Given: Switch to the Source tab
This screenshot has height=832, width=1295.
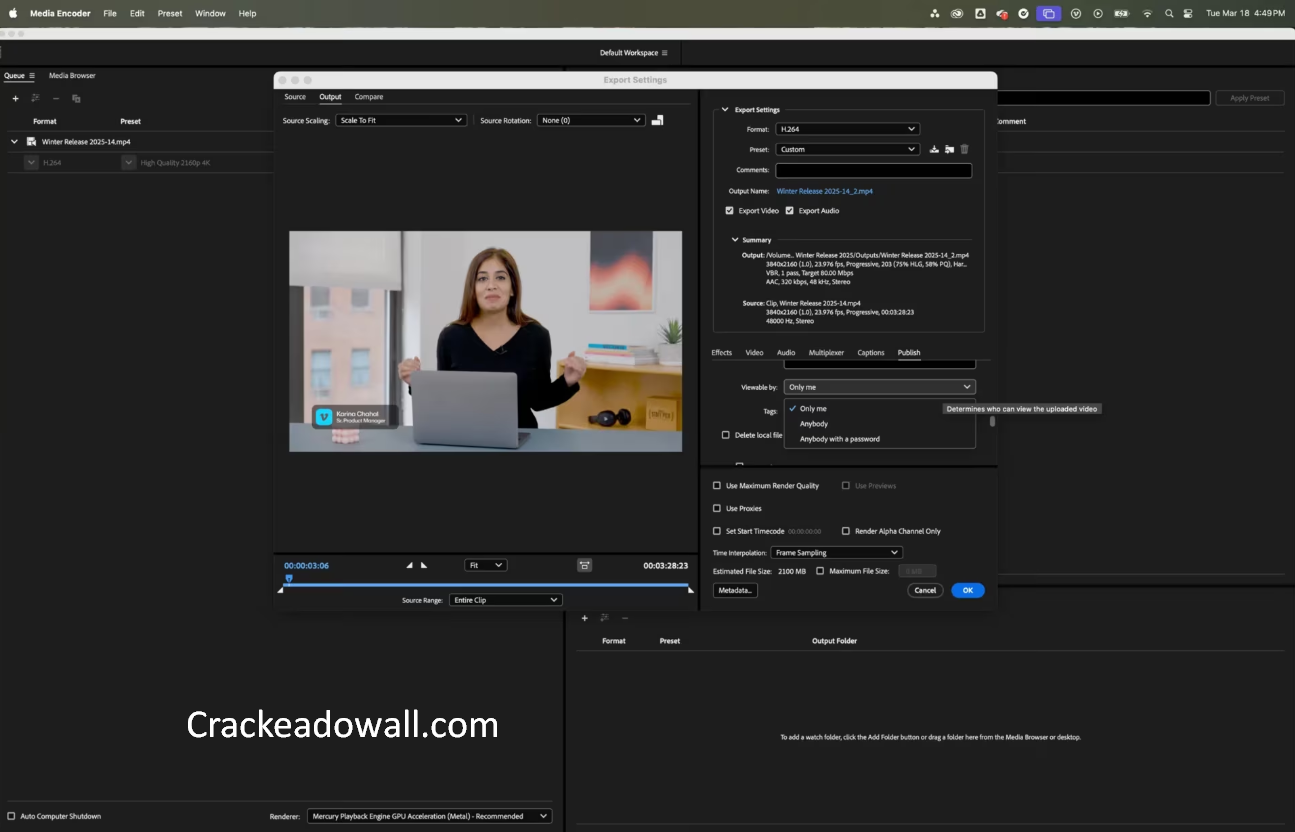Looking at the screenshot, I should click(x=295, y=97).
